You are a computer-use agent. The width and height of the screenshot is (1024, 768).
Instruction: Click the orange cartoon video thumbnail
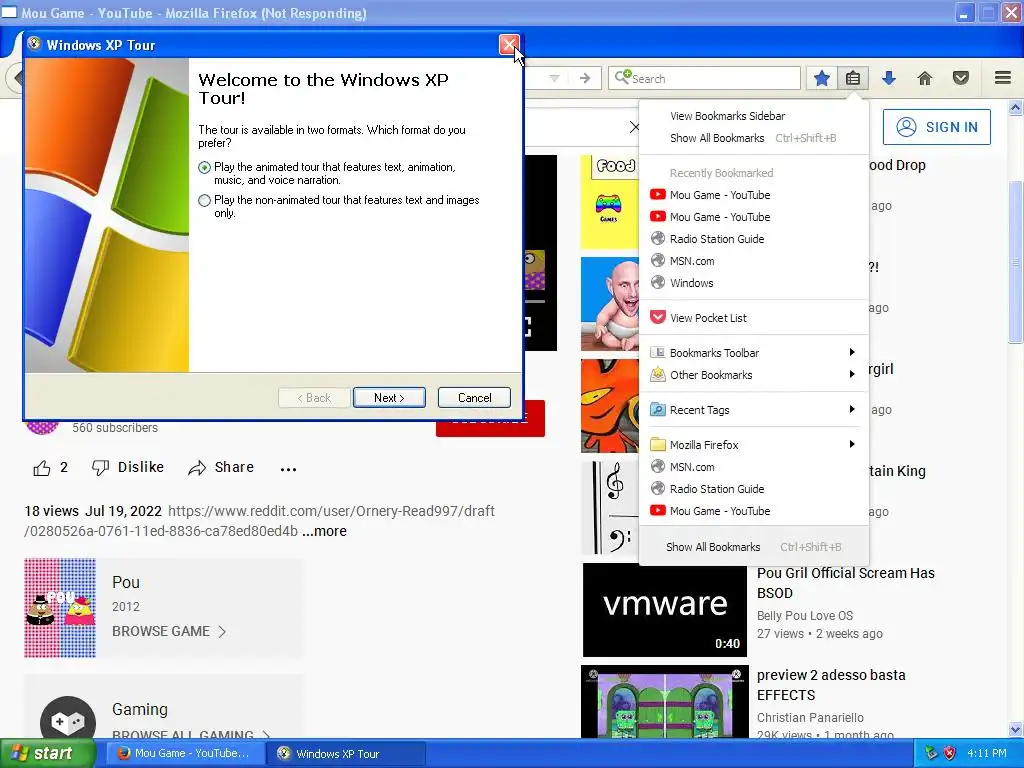coord(610,406)
